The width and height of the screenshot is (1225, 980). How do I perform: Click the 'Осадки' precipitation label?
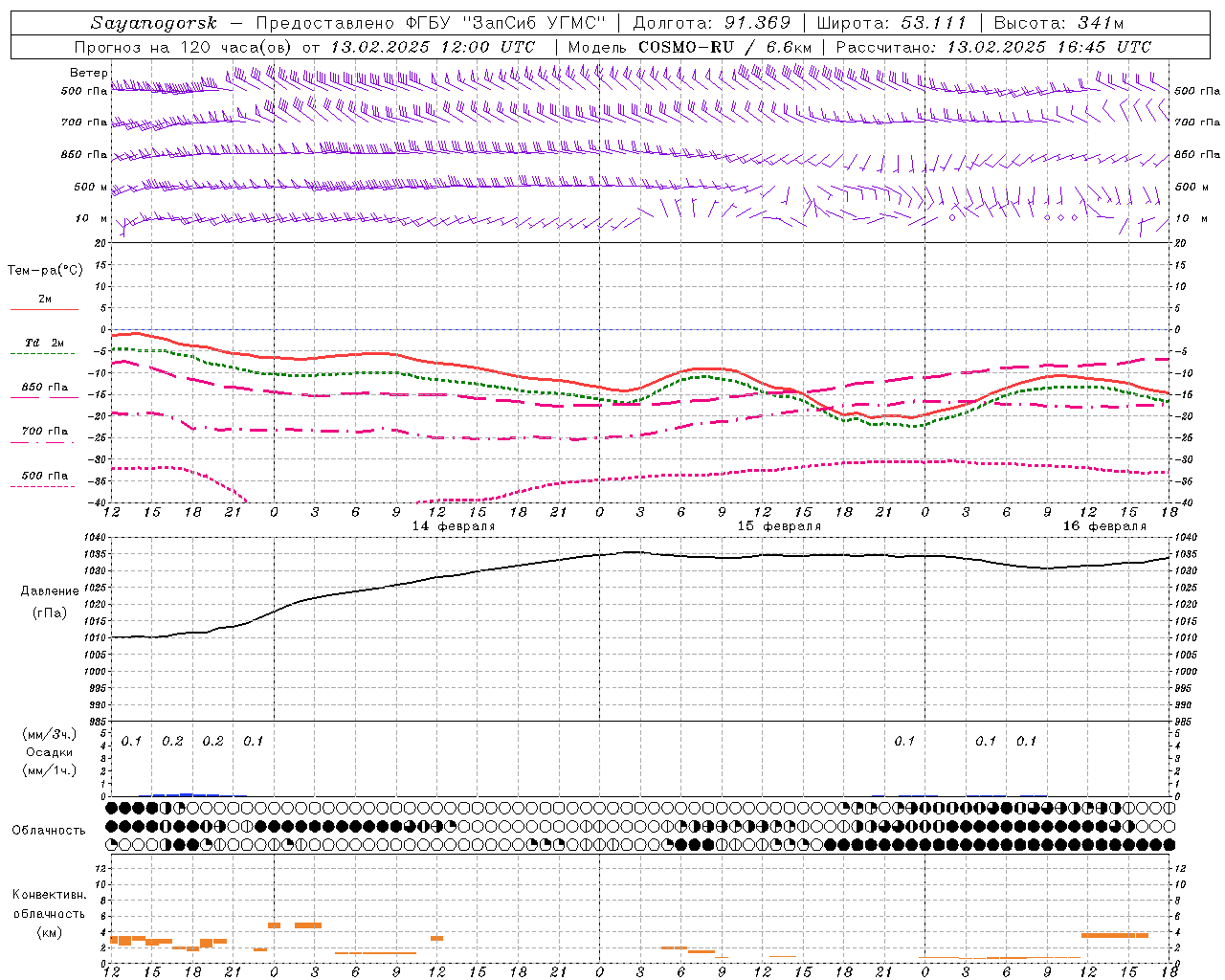coord(50,752)
